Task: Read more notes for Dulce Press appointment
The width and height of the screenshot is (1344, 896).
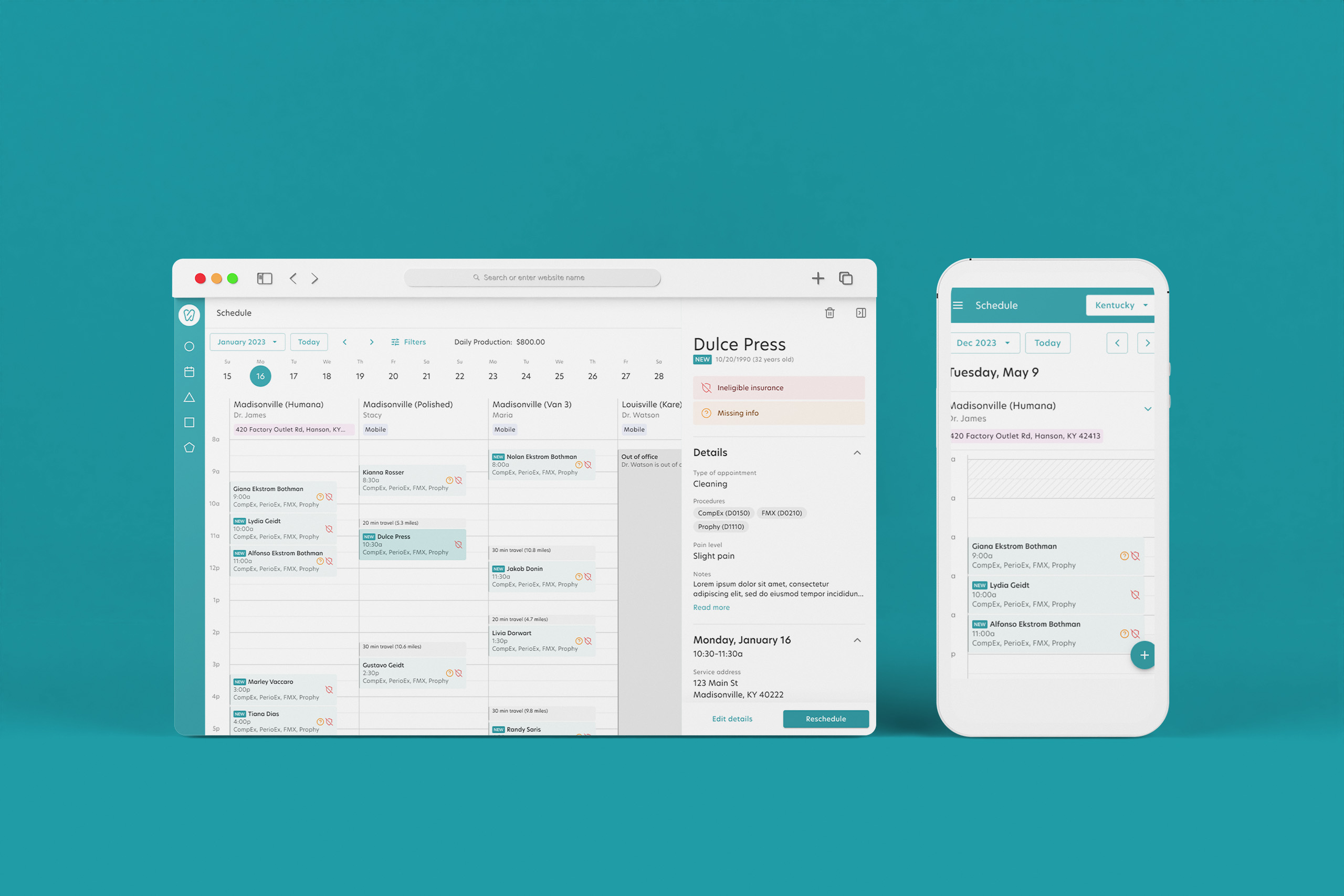Action: tap(712, 608)
